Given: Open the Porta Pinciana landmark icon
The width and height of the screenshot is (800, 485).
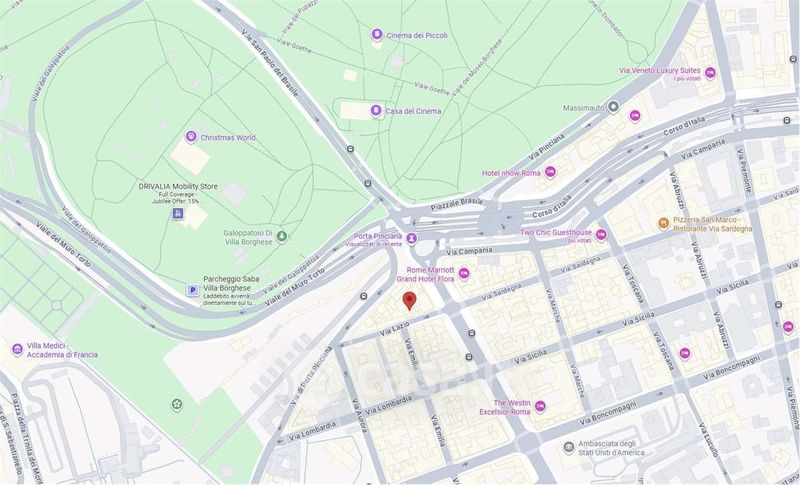Looking at the screenshot, I should (412, 238).
